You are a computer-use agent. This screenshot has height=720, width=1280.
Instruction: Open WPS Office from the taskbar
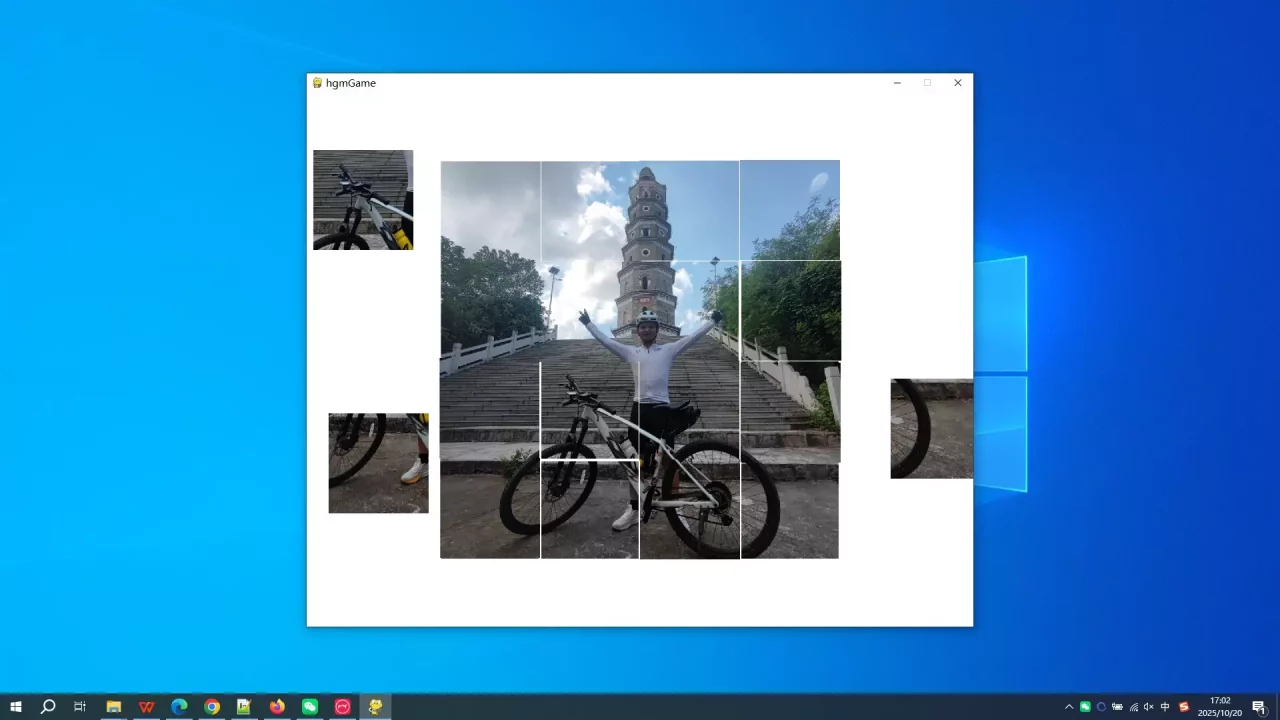(146, 707)
